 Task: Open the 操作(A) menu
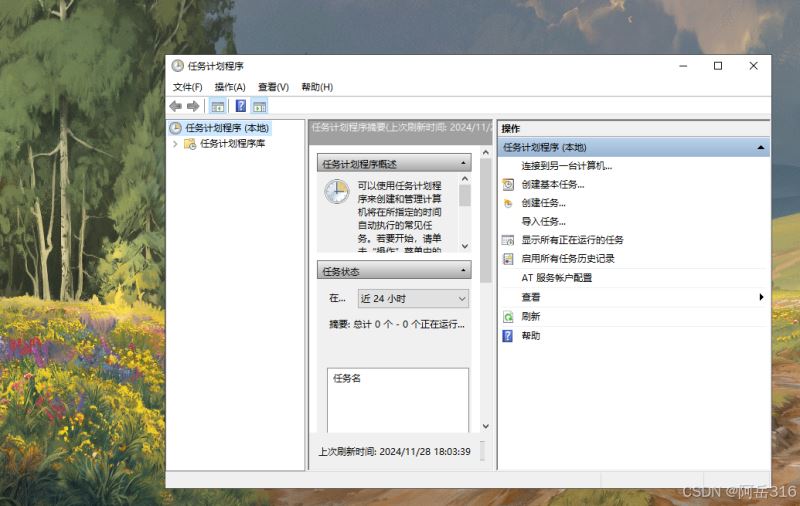point(230,87)
